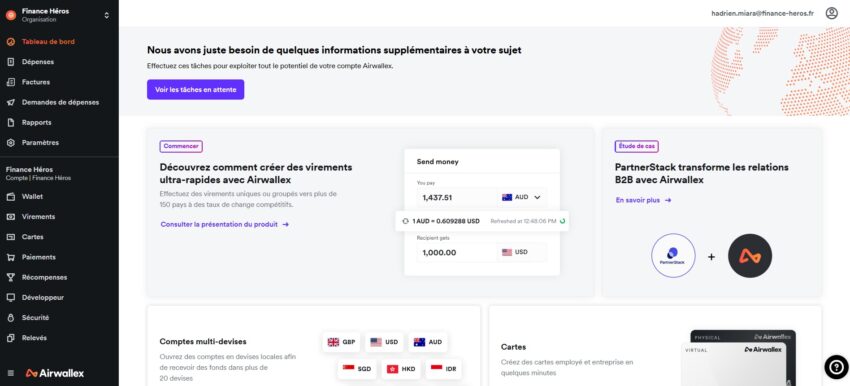The image size is (850, 386).
Task: Click the Commencer tag label
Action: [x=181, y=146]
